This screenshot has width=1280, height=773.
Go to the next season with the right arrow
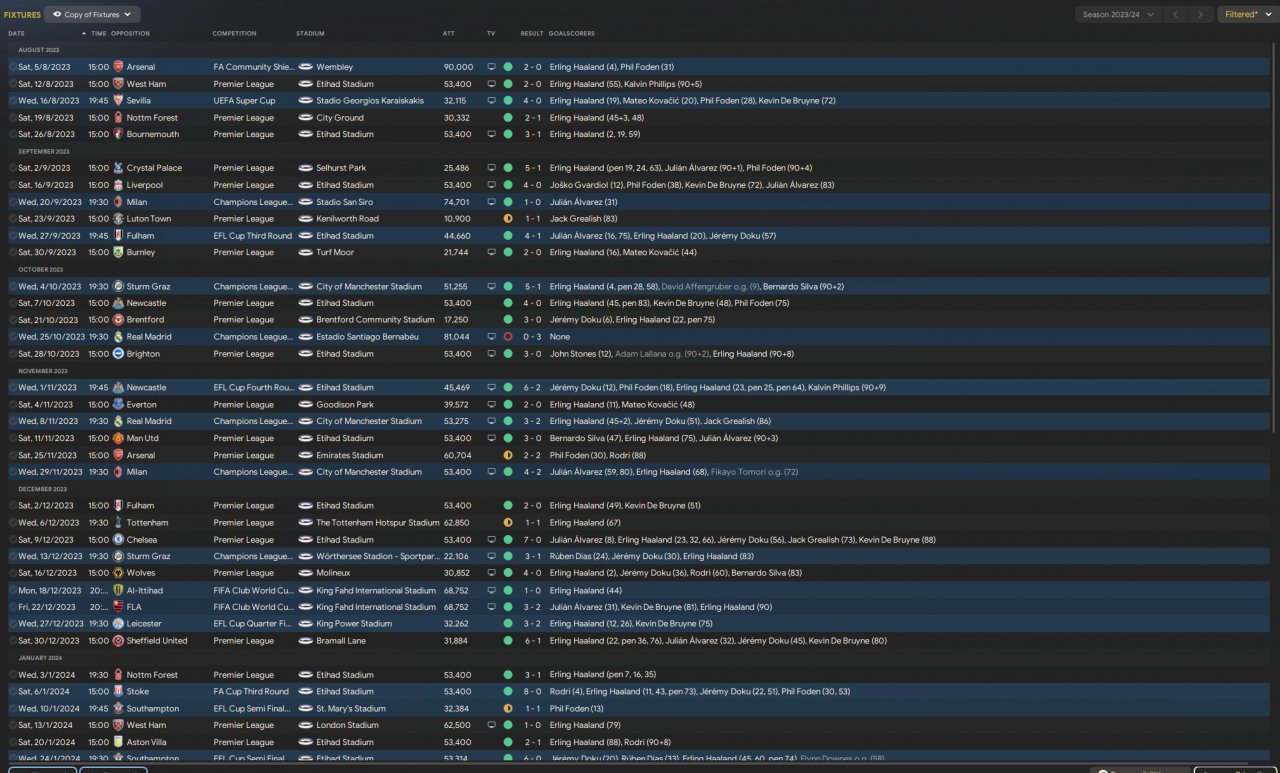click(x=1202, y=15)
